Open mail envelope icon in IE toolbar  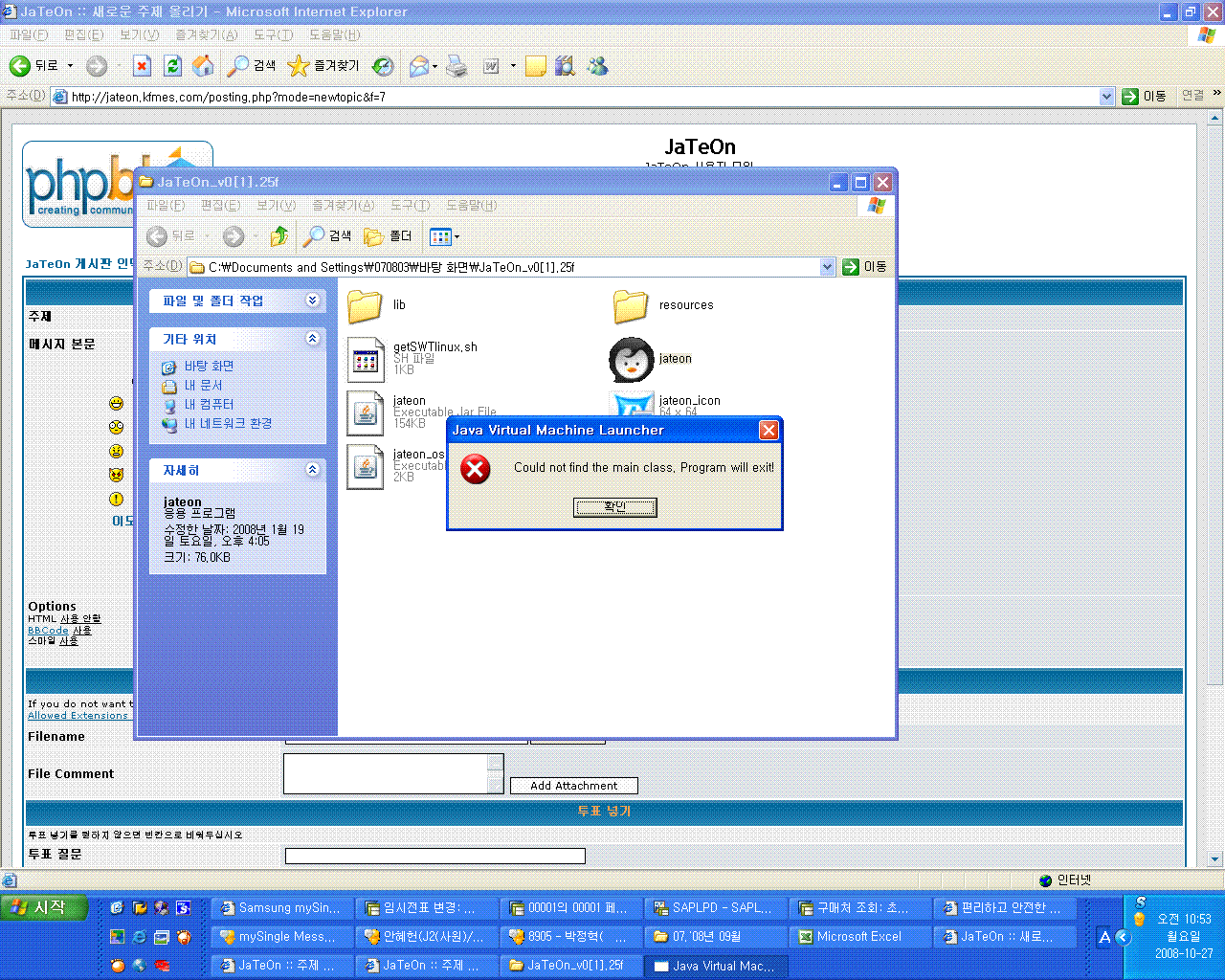[418, 66]
